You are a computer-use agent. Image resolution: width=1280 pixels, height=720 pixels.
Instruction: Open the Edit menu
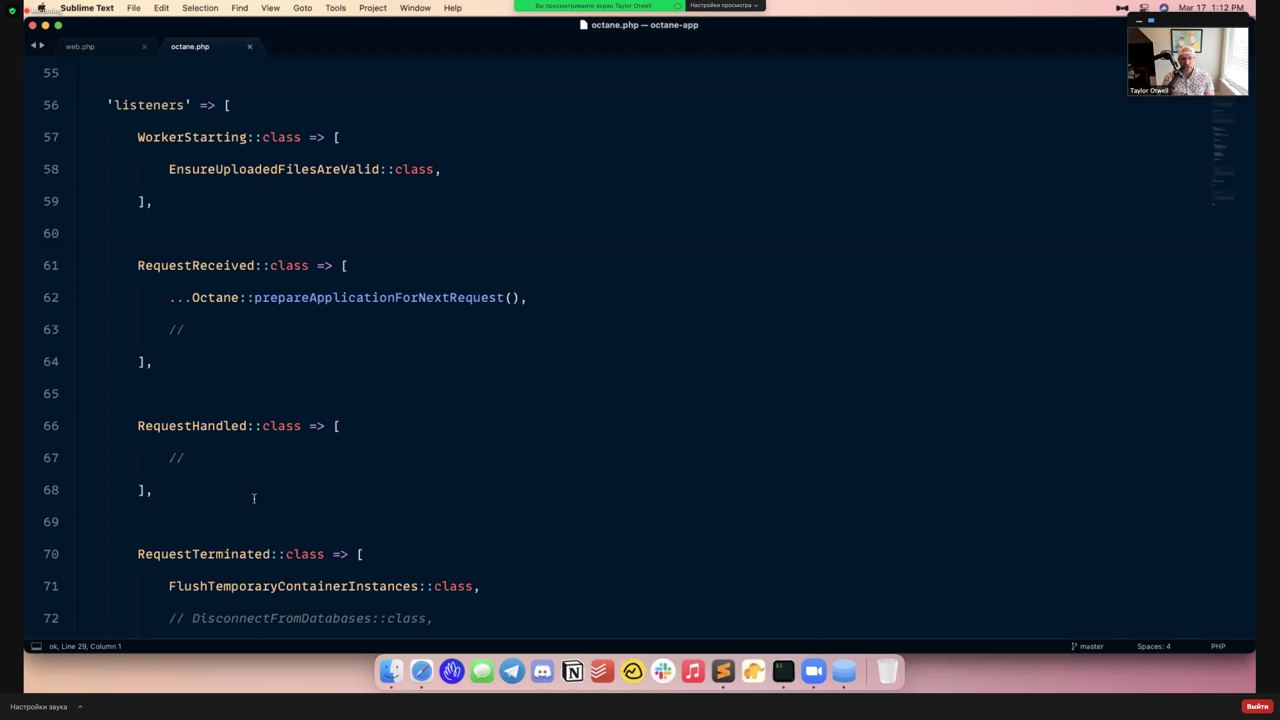(161, 8)
